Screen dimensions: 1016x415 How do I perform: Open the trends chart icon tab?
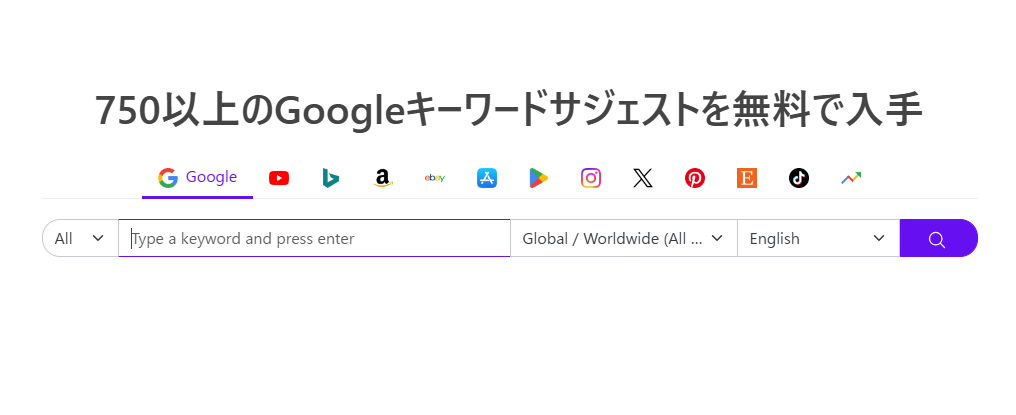pyautogui.click(x=851, y=178)
